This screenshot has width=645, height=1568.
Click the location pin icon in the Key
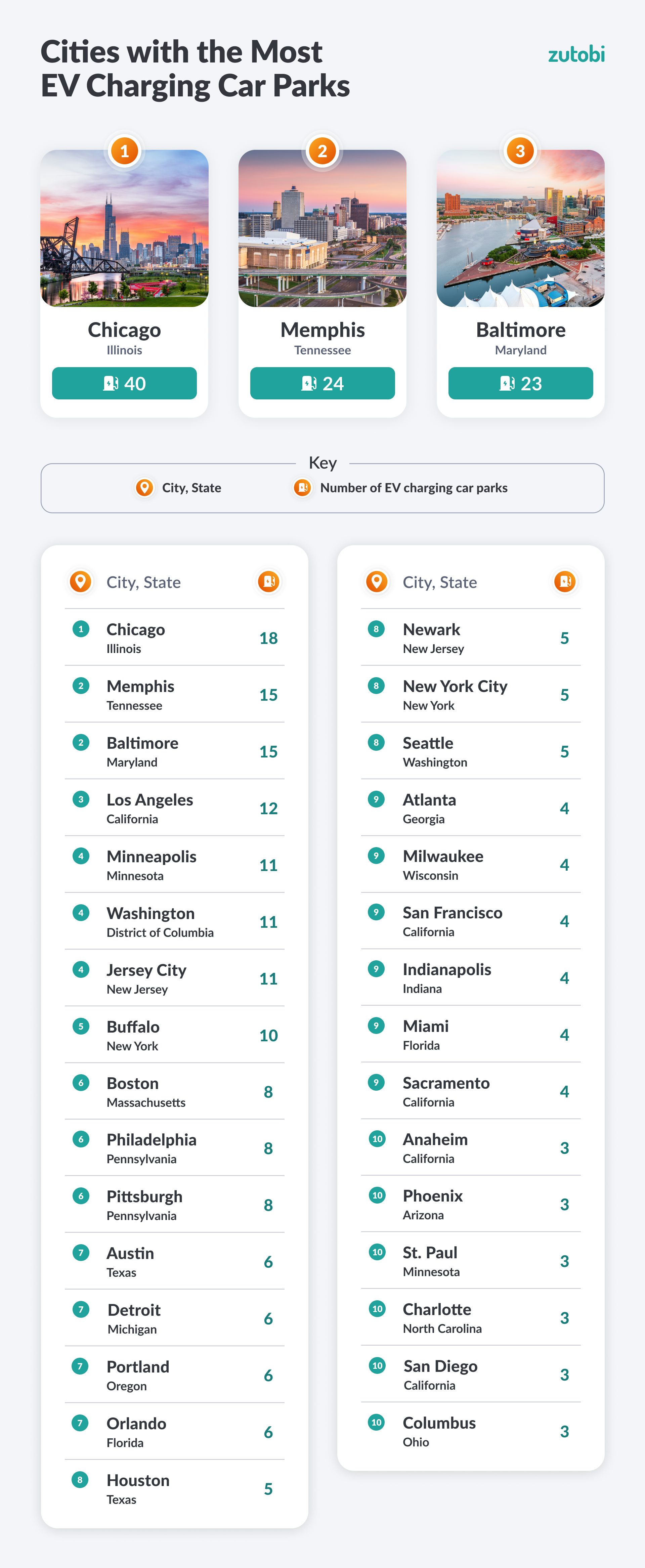click(x=144, y=488)
